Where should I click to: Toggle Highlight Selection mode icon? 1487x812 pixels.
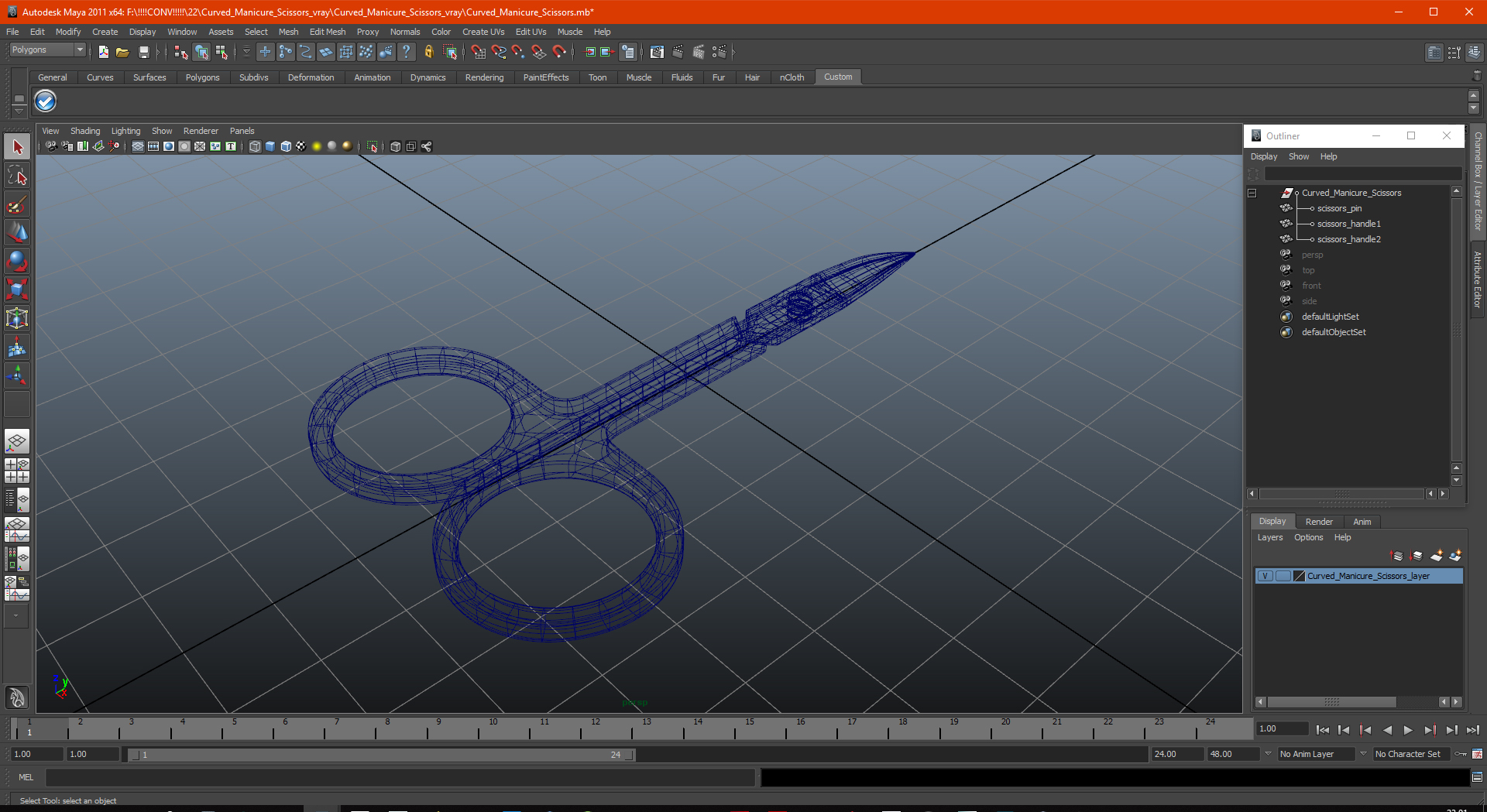point(450,52)
